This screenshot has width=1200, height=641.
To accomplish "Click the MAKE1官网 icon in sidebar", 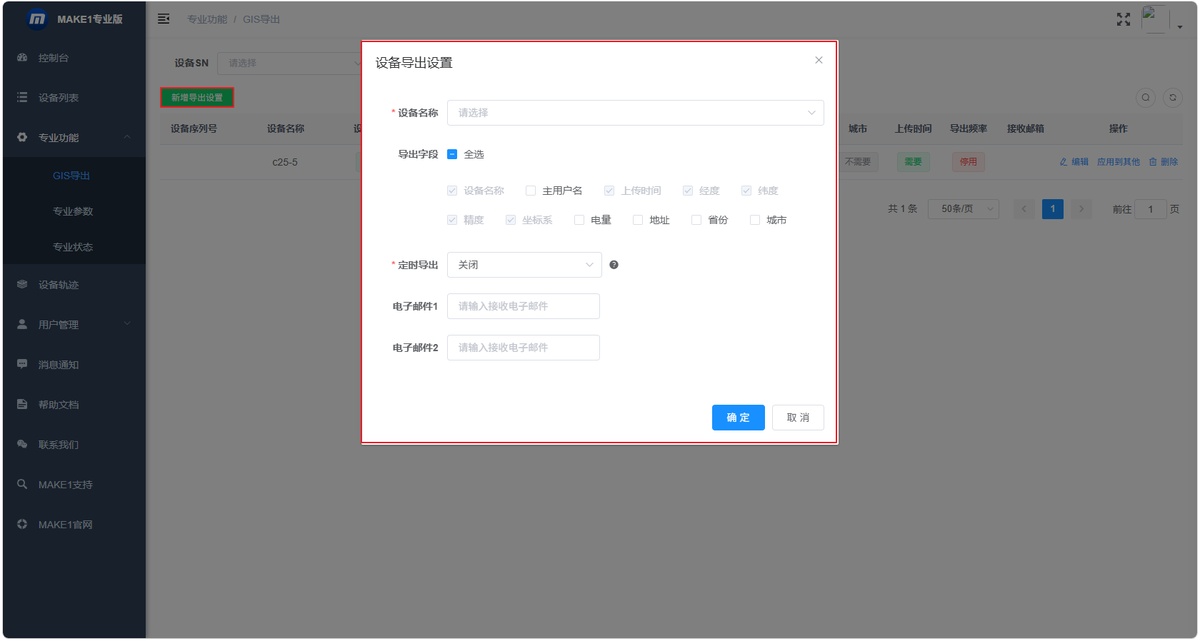I will click(x=22, y=525).
